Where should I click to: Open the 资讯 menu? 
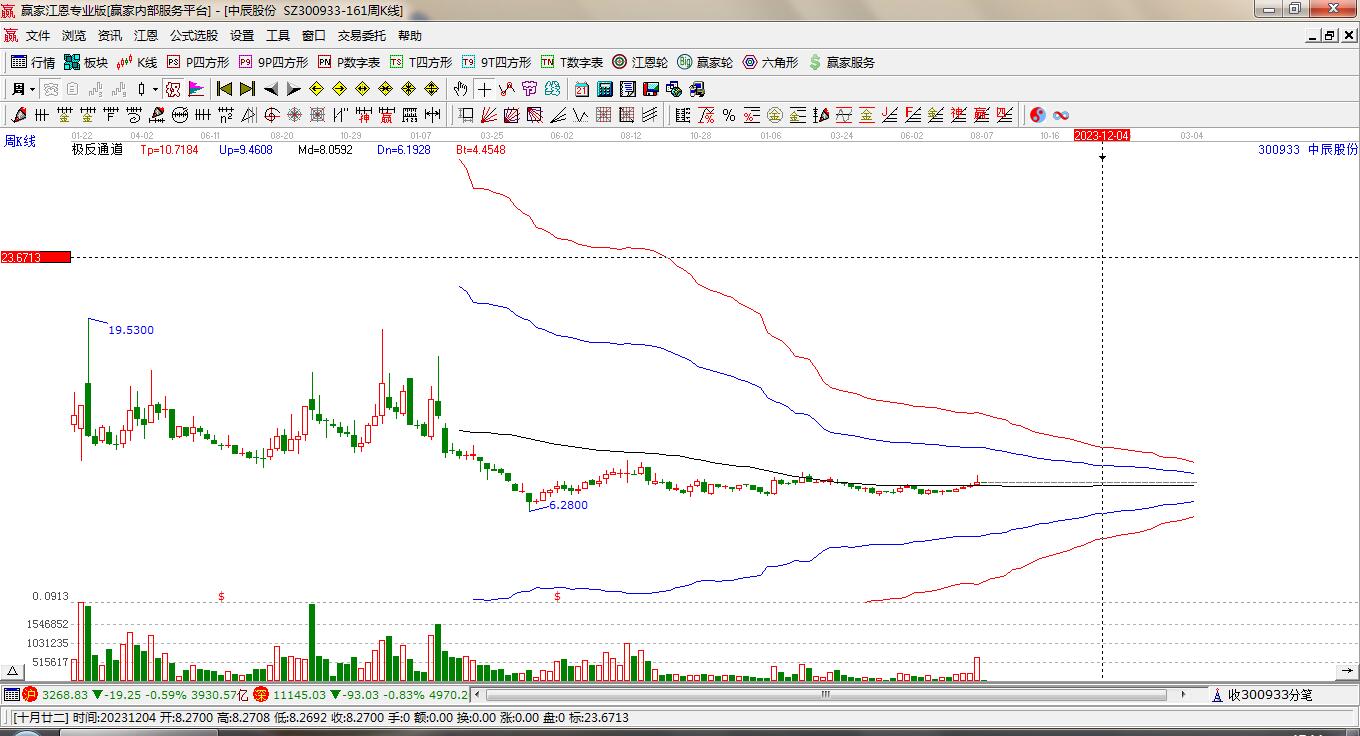110,36
